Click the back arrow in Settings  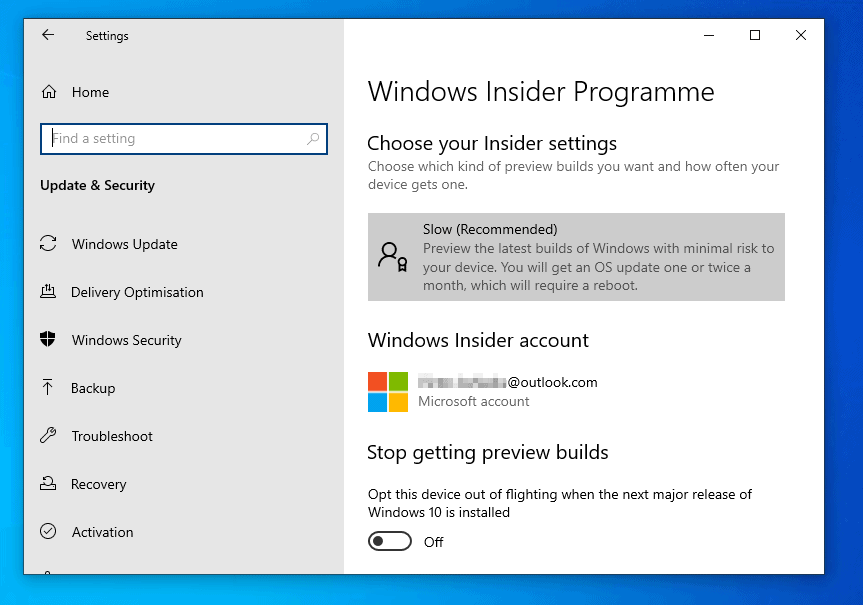pyautogui.click(x=47, y=35)
